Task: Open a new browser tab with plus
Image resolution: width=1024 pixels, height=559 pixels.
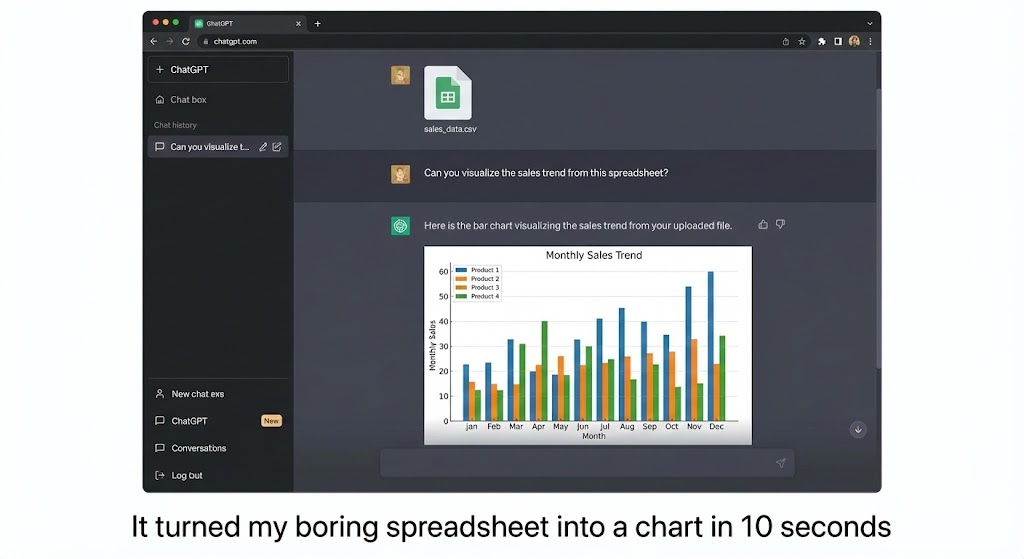Action: [x=318, y=23]
